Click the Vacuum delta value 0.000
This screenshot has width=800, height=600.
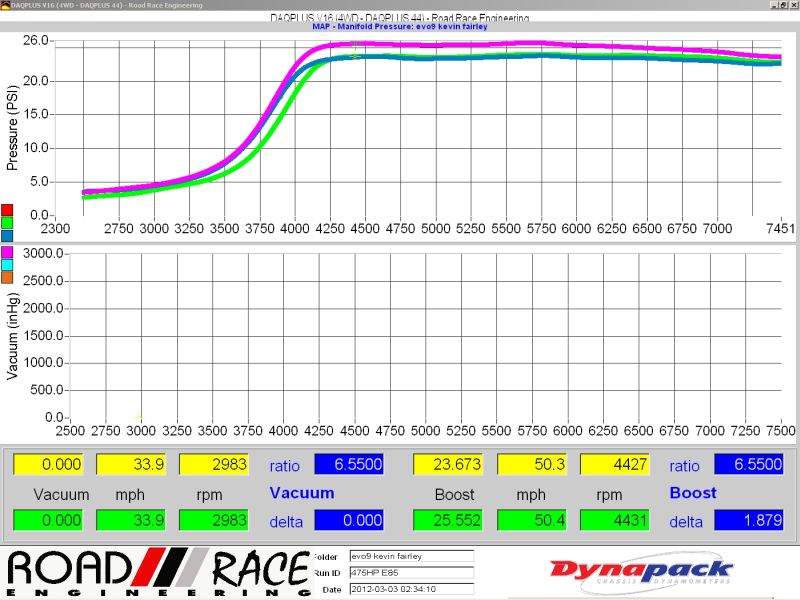(349, 520)
